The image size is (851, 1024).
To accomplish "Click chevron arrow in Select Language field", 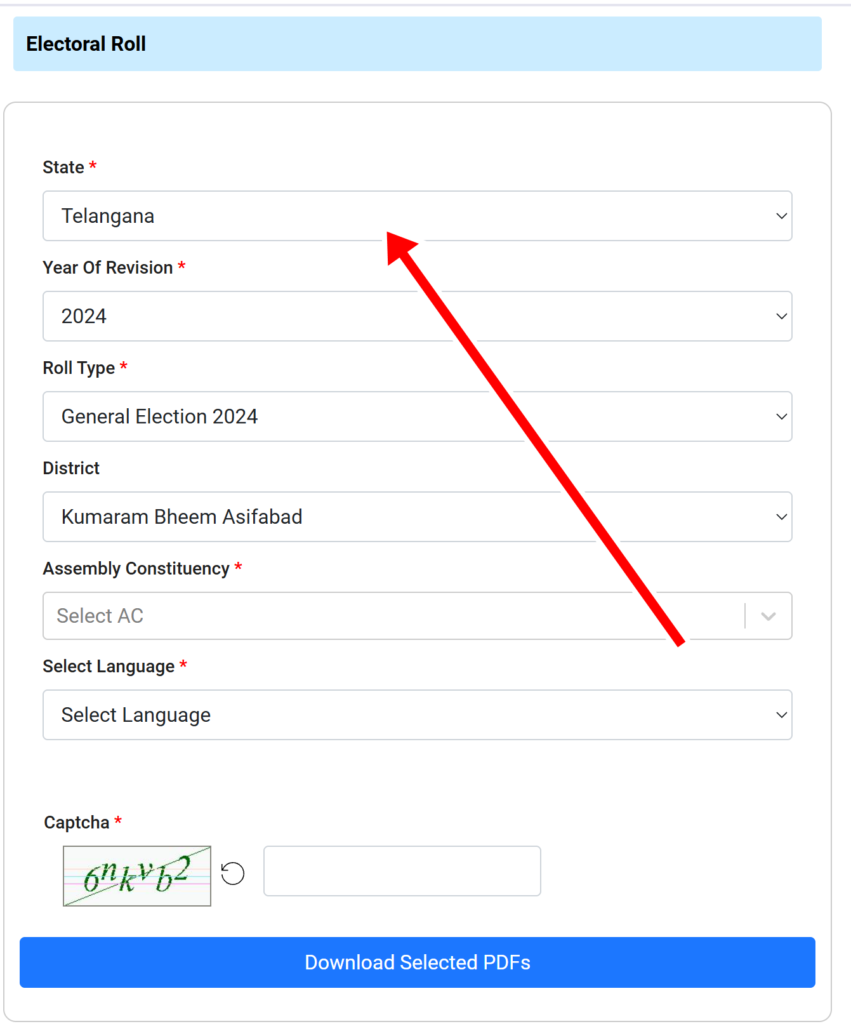I will click(781, 715).
